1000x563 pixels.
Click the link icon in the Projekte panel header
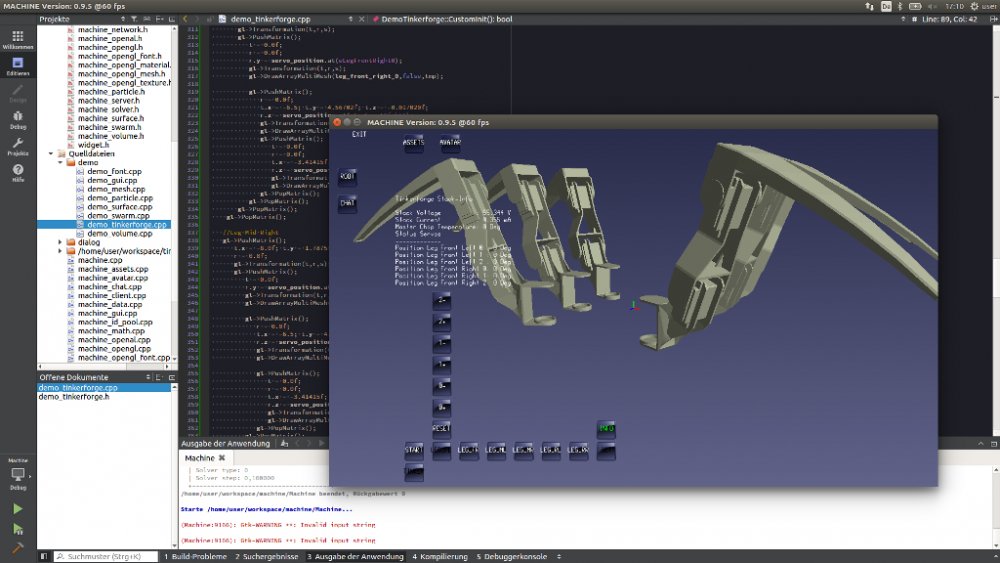point(147,19)
